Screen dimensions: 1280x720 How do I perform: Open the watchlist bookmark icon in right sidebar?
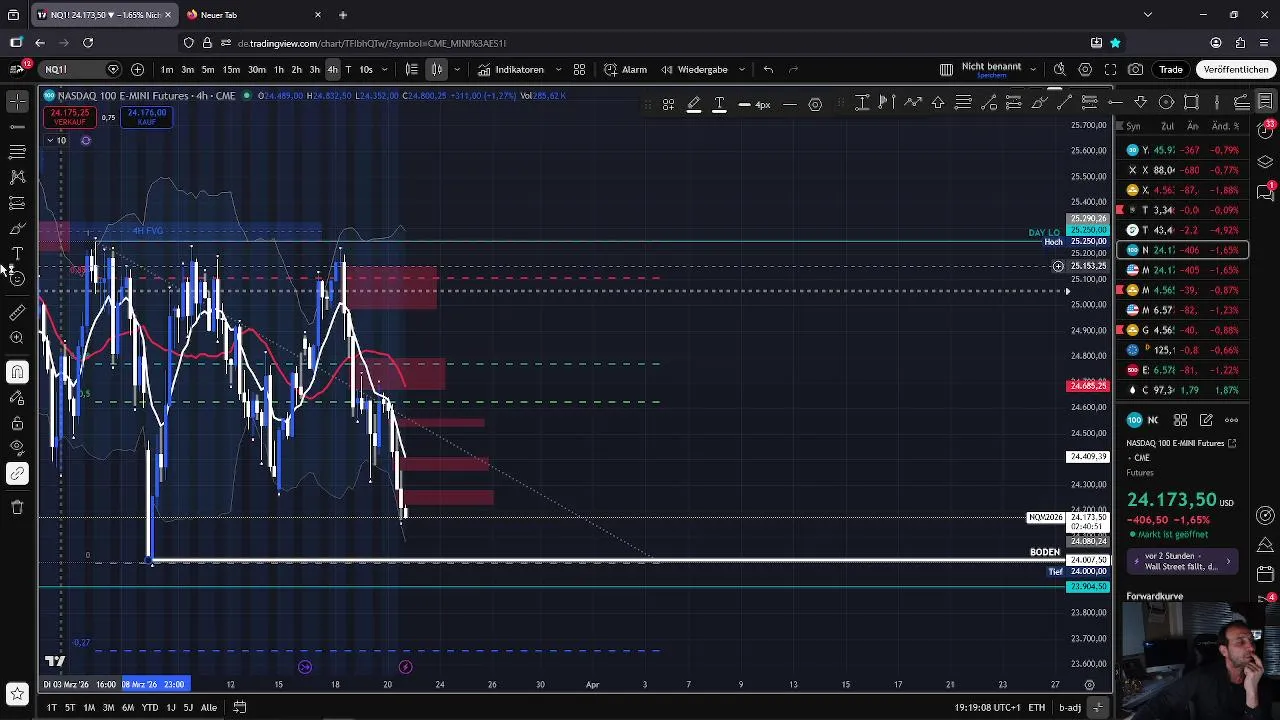click(1265, 101)
